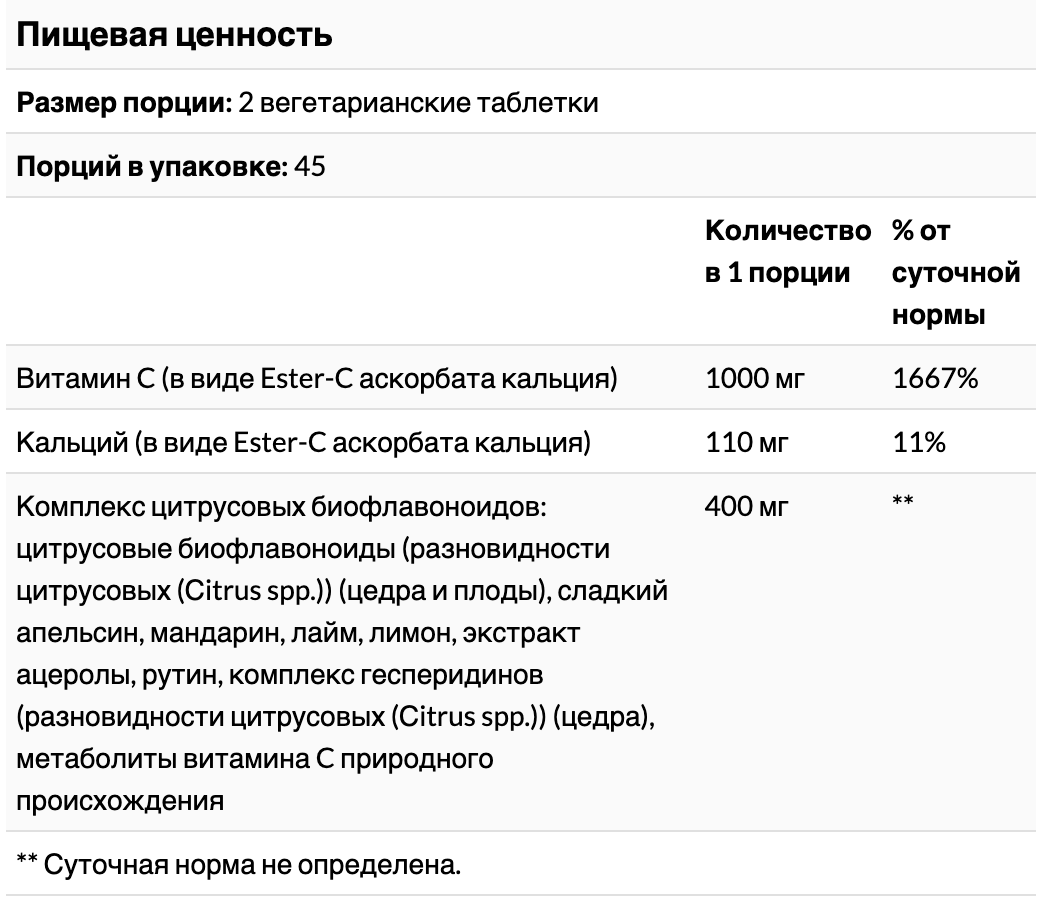Select the 'Витамин C' ingredient row name
The image size is (1040, 900).
pos(316,379)
